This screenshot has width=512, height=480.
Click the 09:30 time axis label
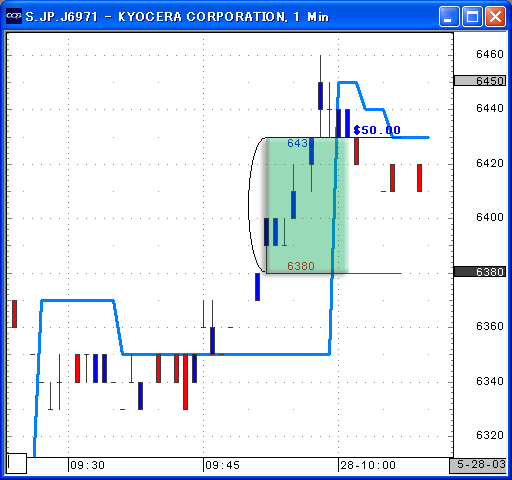pos(87,465)
